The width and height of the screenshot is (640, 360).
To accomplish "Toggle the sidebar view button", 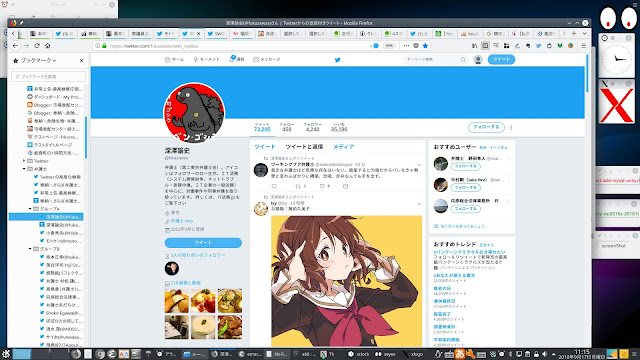I will pos(485,46).
